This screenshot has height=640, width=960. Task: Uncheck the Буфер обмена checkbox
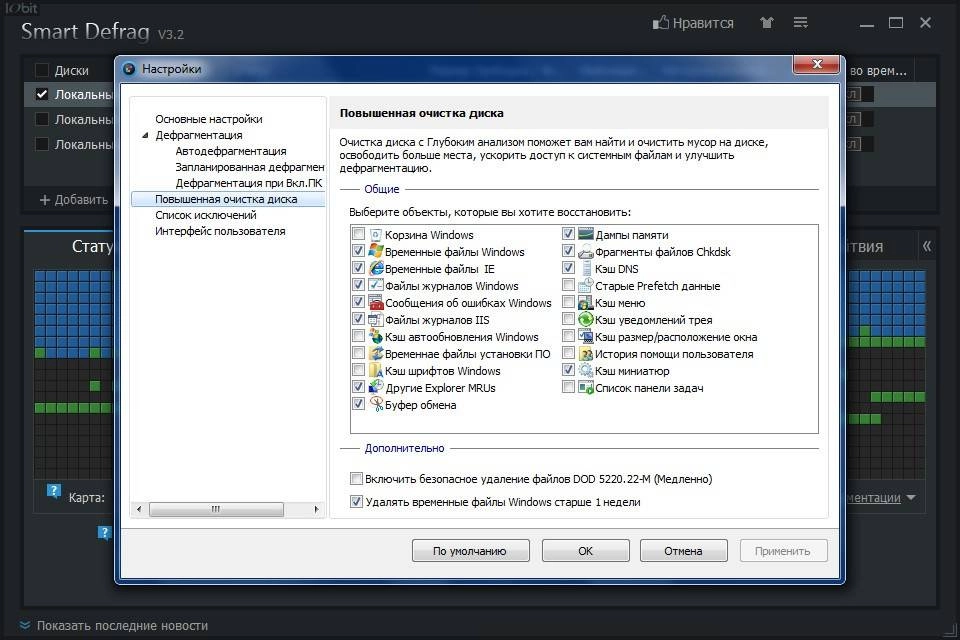click(358, 404)
